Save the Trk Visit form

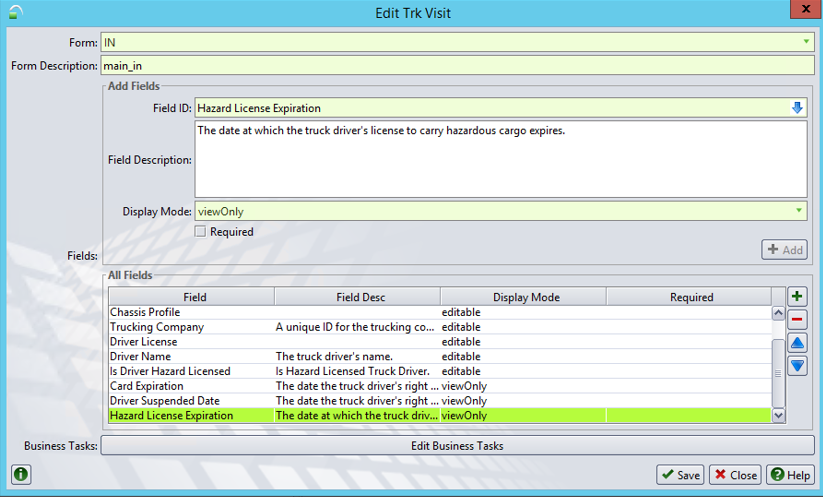(680, 475)
